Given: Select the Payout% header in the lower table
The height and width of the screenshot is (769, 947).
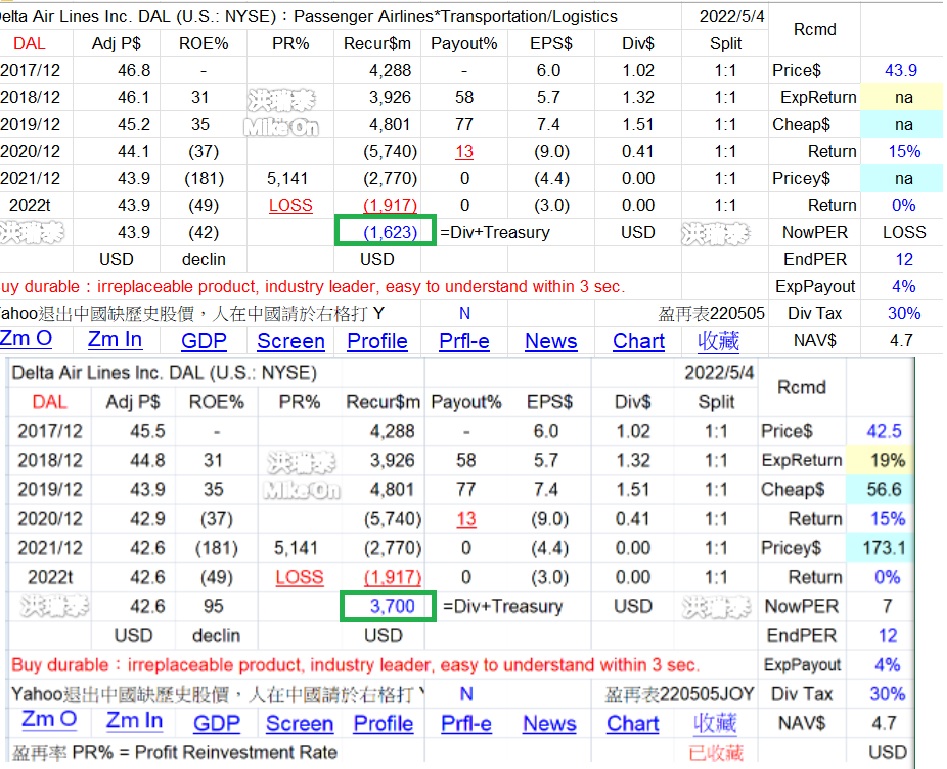Looking at the screenshot, I should point(466,402).
